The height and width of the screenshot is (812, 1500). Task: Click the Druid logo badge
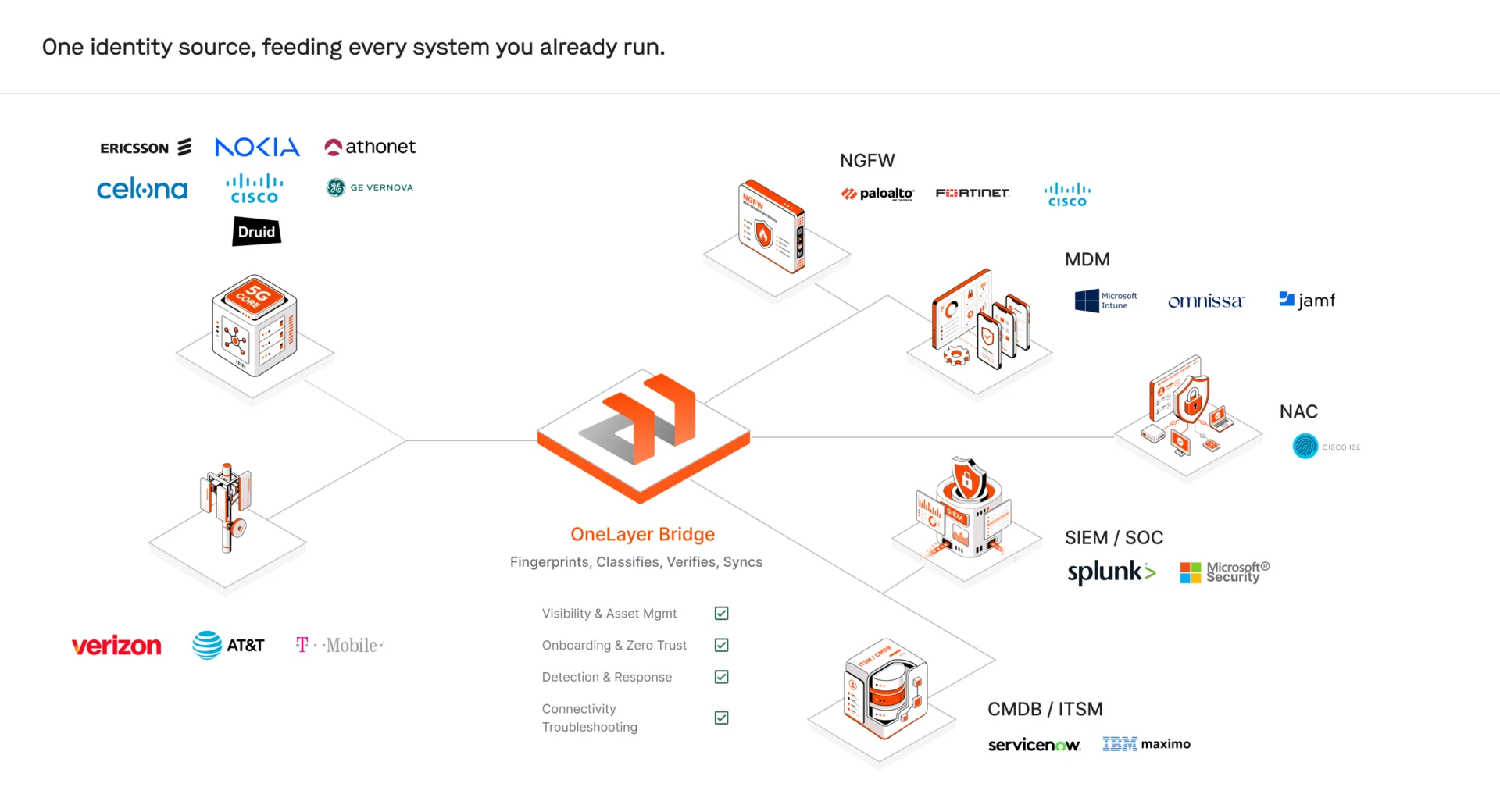pyautogui.click(x=257, y=231)
